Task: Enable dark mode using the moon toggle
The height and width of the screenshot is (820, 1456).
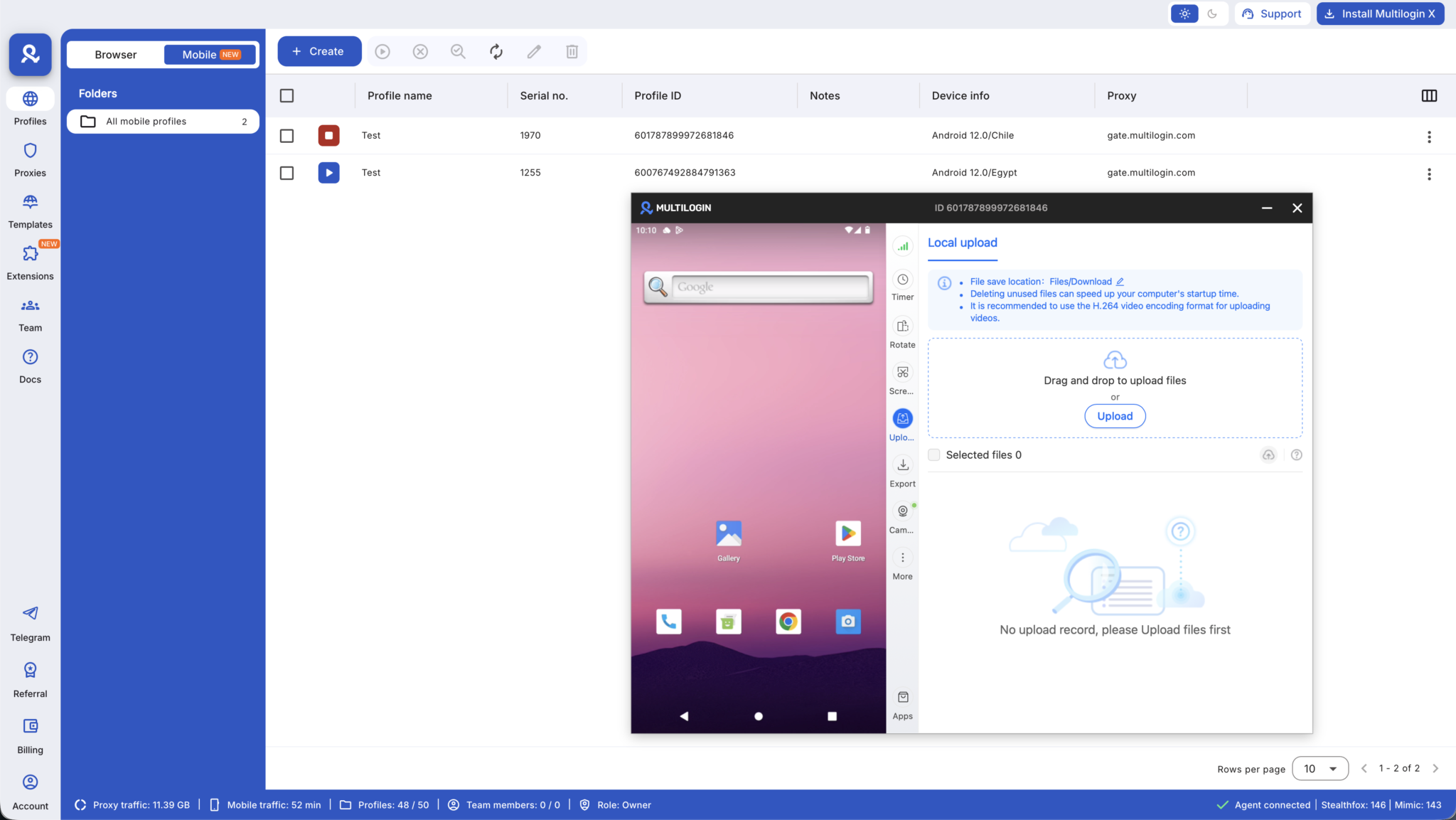Action: pyautogui.click(x=1214, y=14)
